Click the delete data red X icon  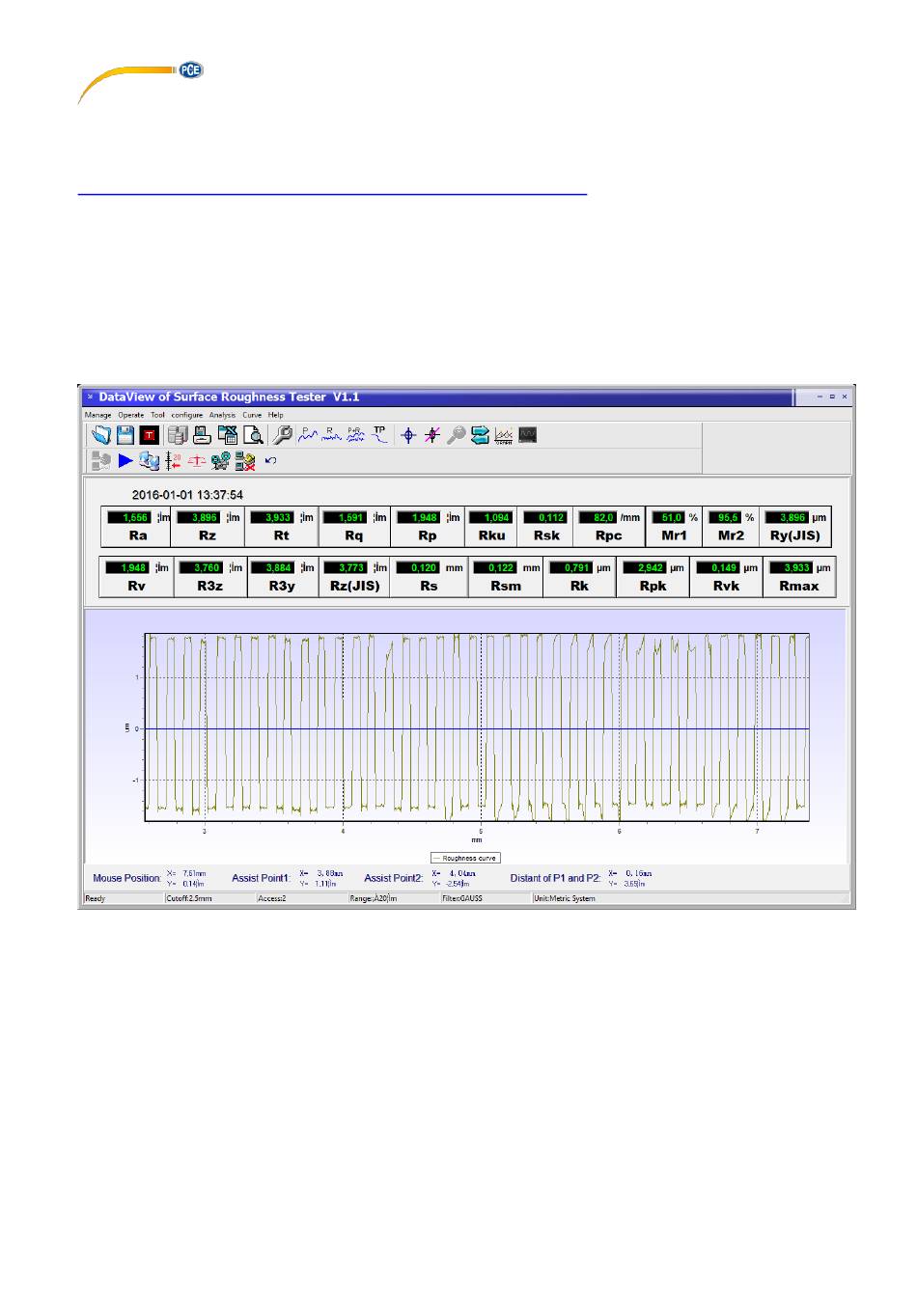coord(245,461)
